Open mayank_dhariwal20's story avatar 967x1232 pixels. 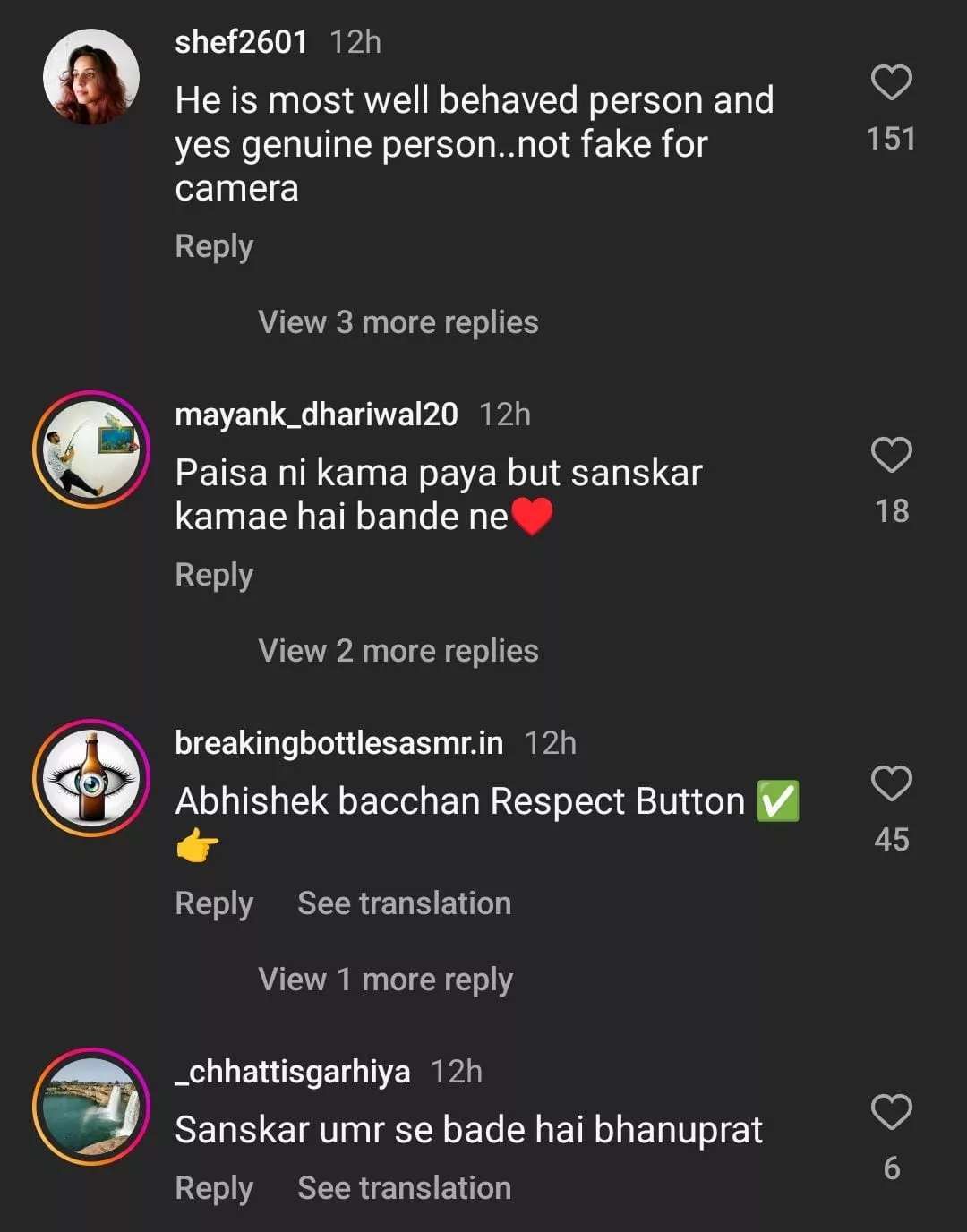pos(91,449)
